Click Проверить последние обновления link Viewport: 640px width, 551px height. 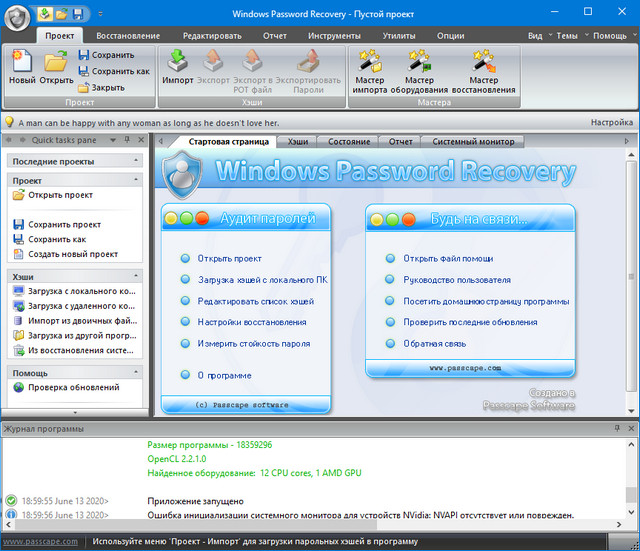pos(470,322)
